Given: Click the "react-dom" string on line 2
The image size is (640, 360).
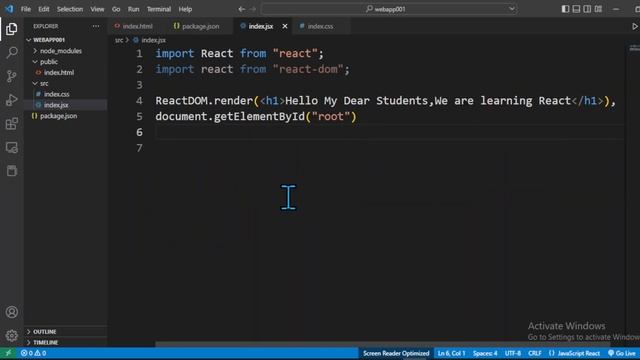Looking at the screenshot, I should point(308,69).
